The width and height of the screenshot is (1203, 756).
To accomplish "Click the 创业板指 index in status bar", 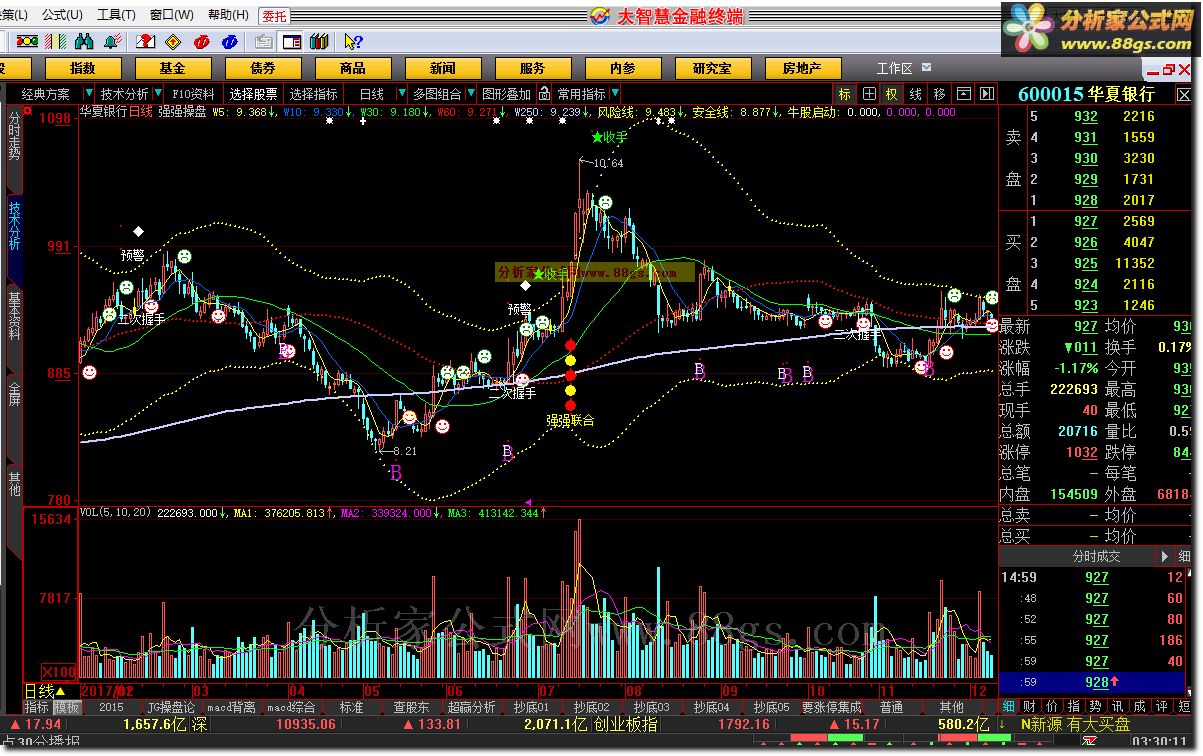I will click(x=626, y=724).
